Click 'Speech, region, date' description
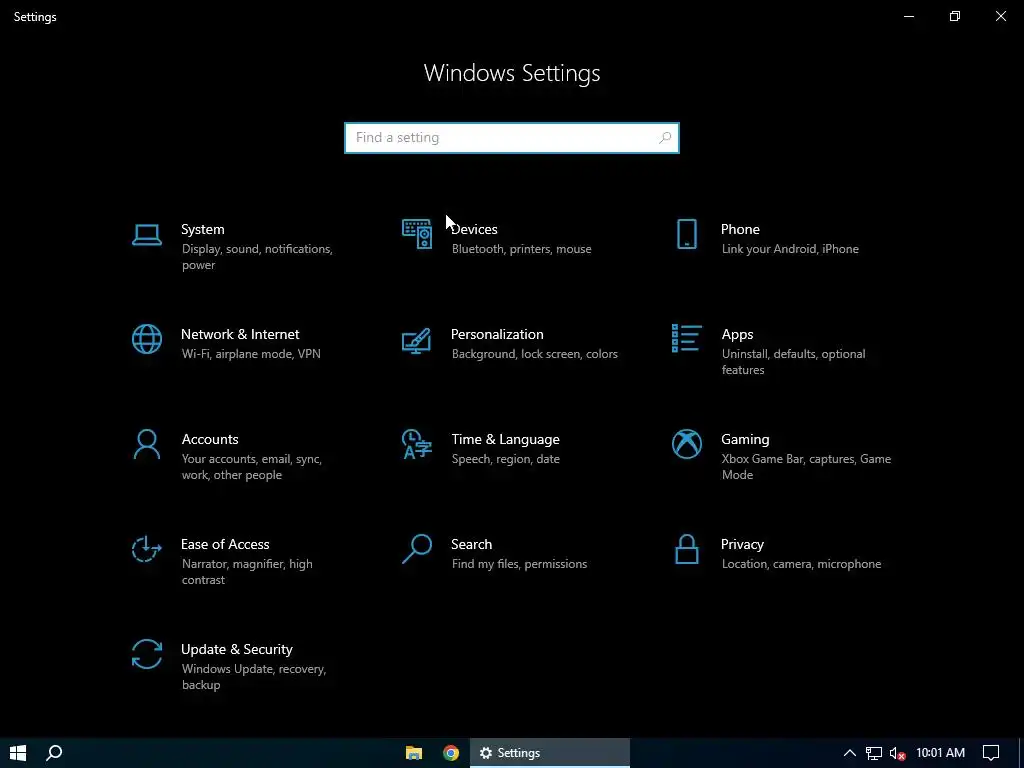The width and height of the screenshot is (1024, 768). click(x=505, y=460)
